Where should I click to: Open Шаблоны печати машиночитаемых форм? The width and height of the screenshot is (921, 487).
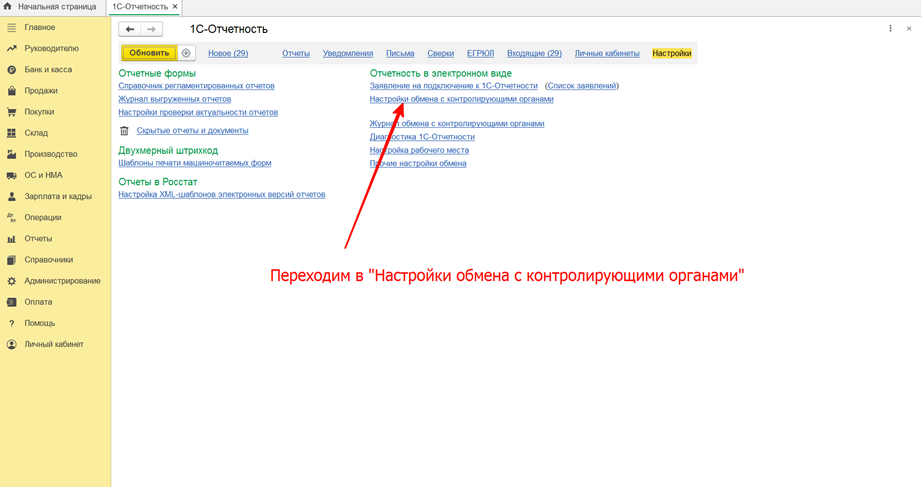click(194, 163)
